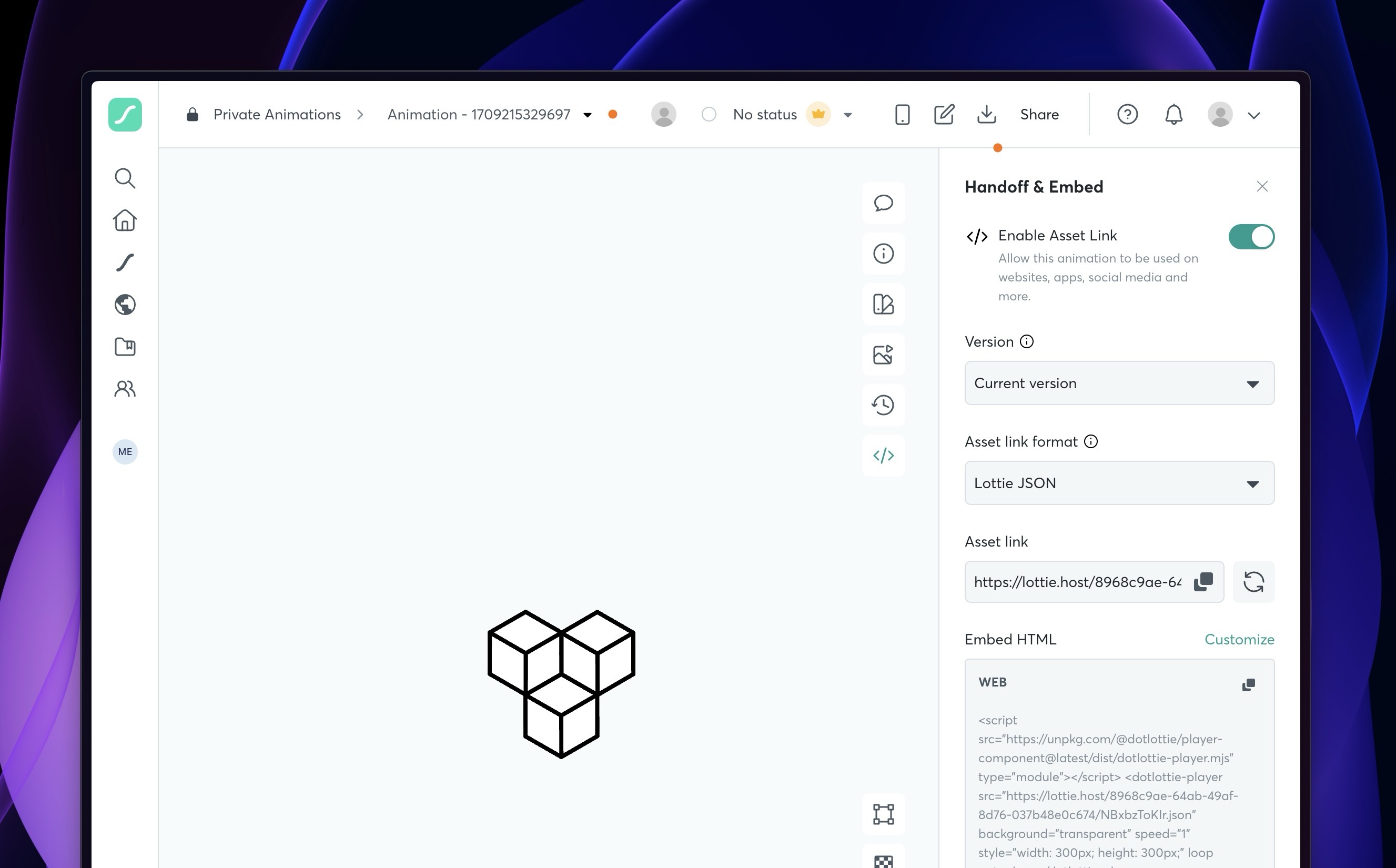Open the comments panel

[883, 203]
